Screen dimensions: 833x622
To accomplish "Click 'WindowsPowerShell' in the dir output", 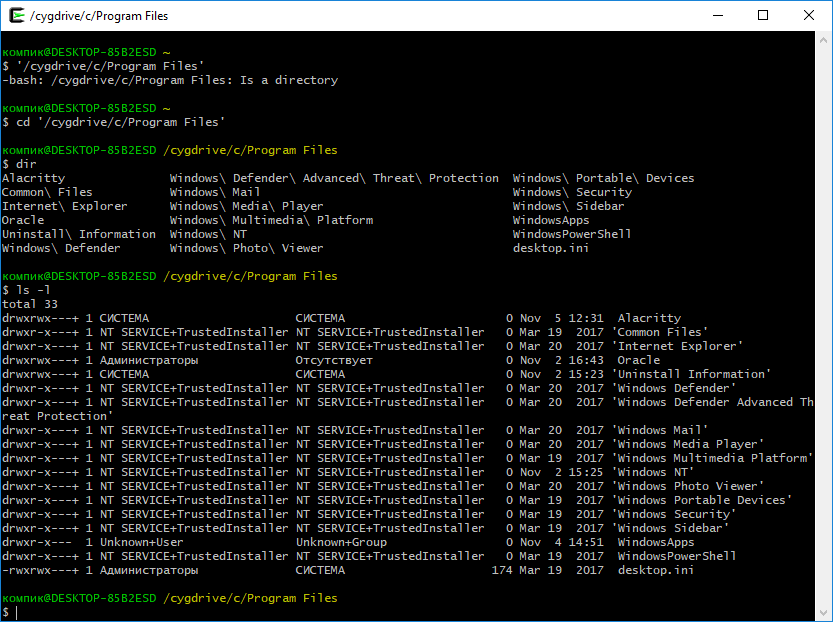I will pos(572,234).
